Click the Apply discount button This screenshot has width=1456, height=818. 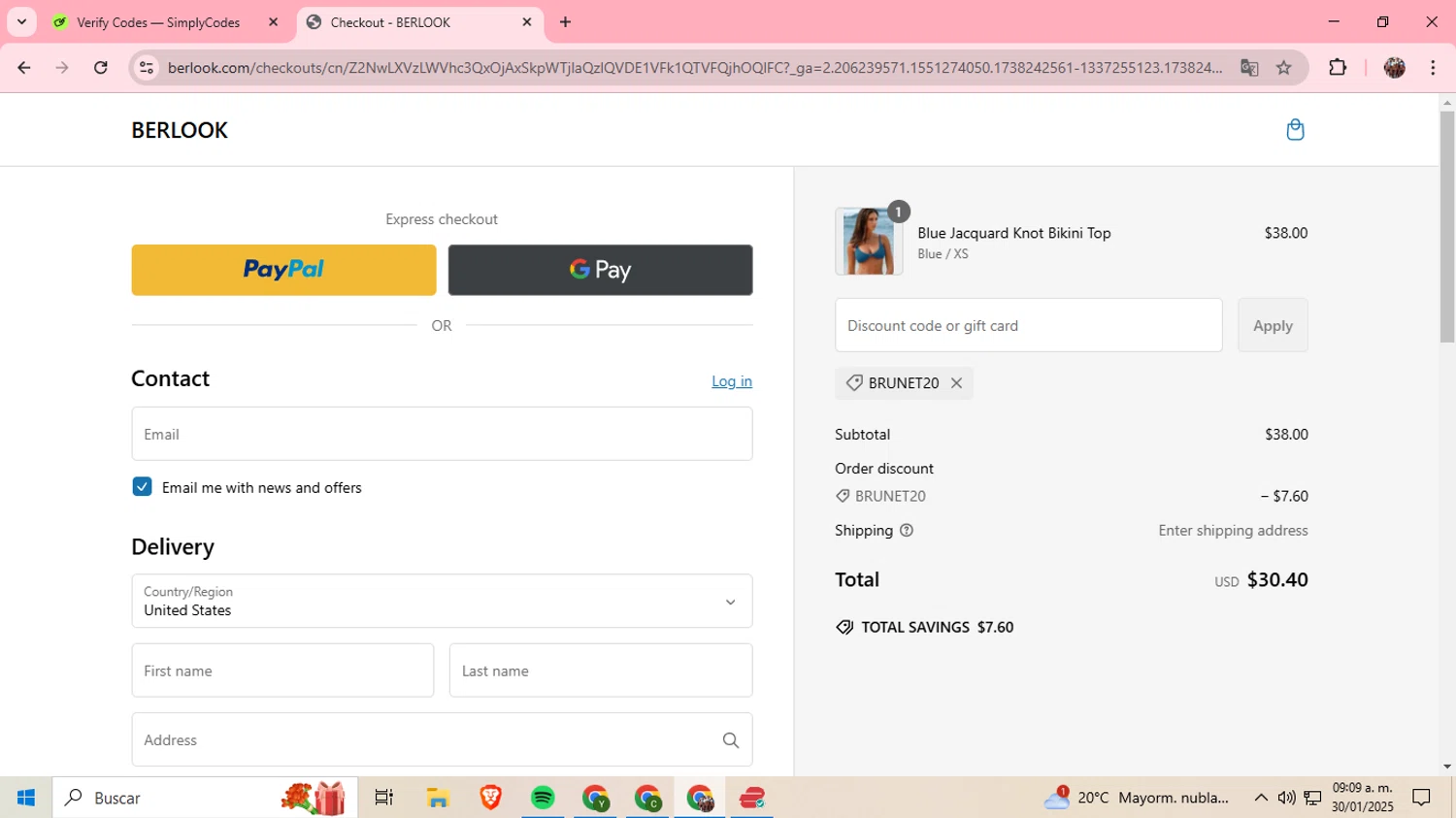pos(1273,325)
